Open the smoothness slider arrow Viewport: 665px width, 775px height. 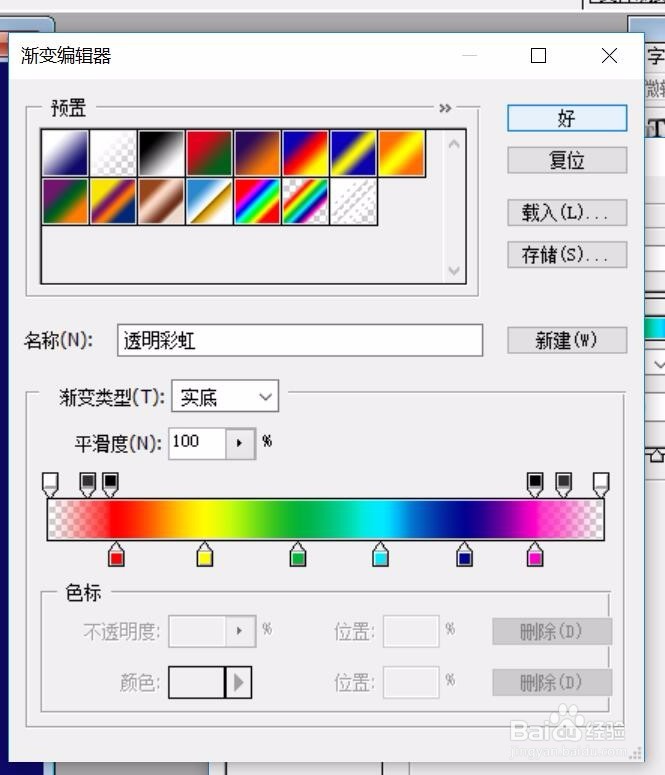(x=240, y=443)
